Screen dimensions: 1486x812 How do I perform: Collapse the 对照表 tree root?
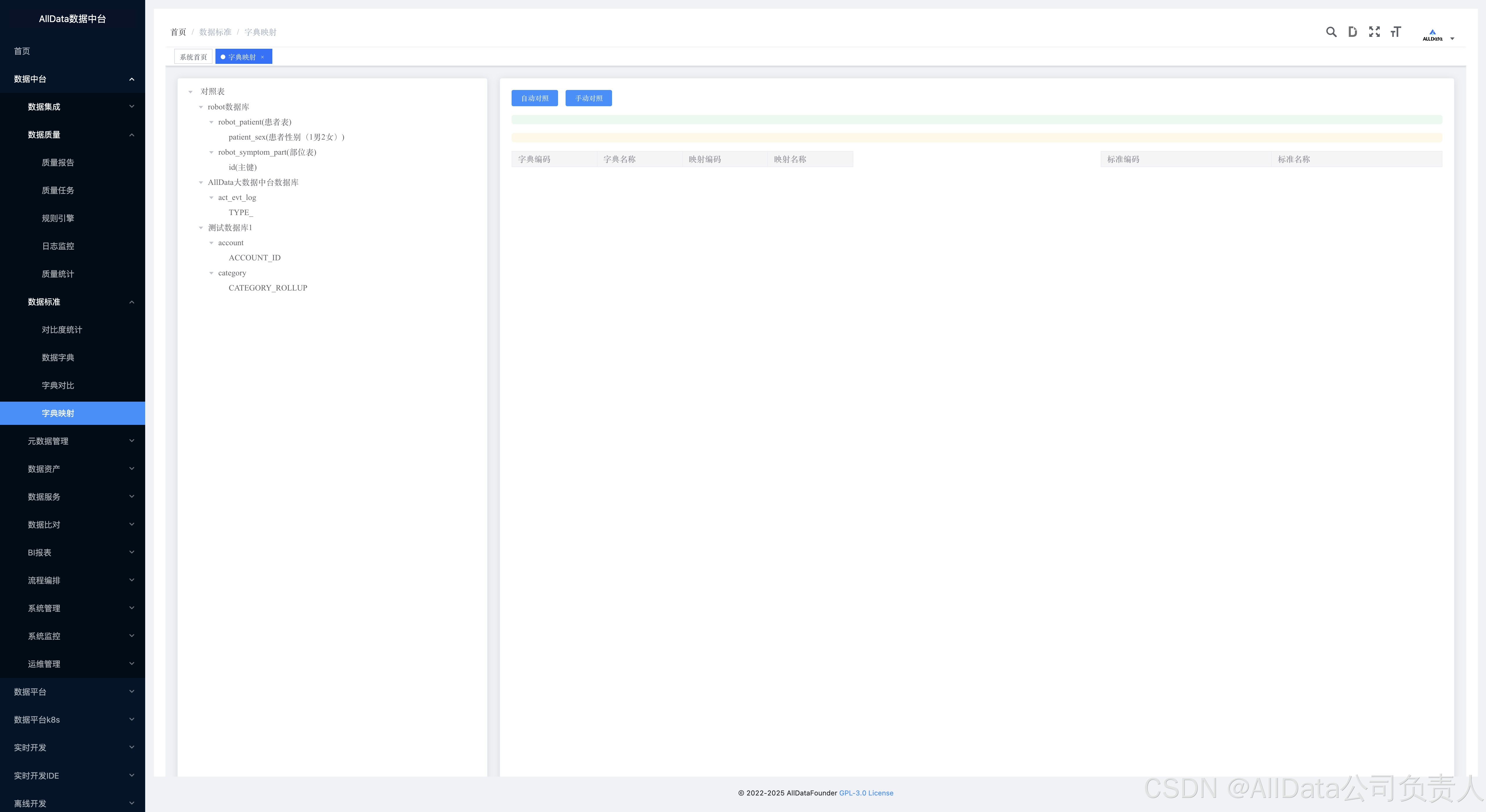(190, 92)
